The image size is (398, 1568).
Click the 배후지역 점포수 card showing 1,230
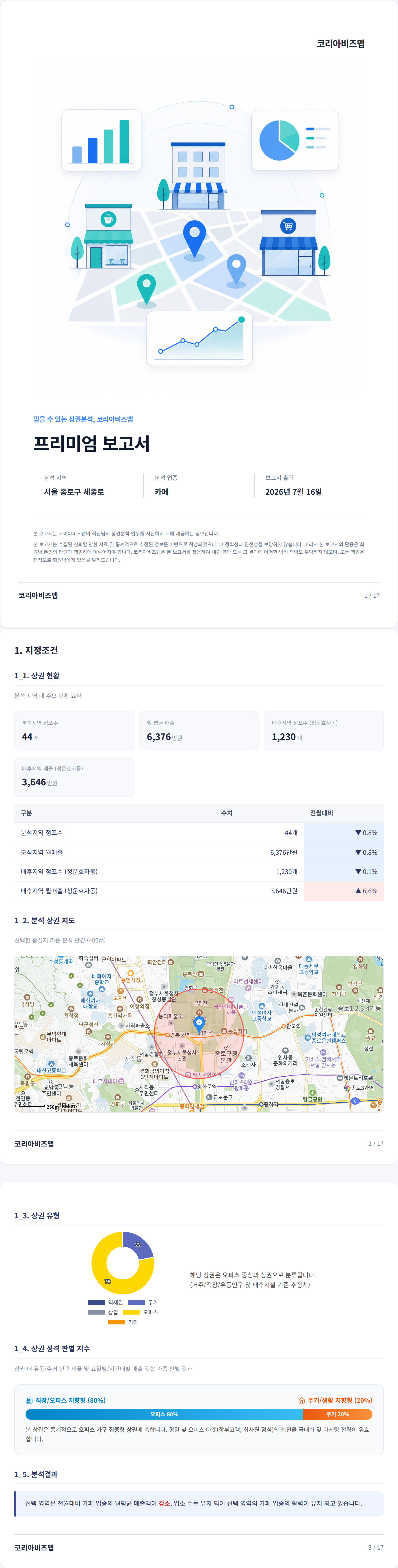pyautogui.click(x=324, y=731)
